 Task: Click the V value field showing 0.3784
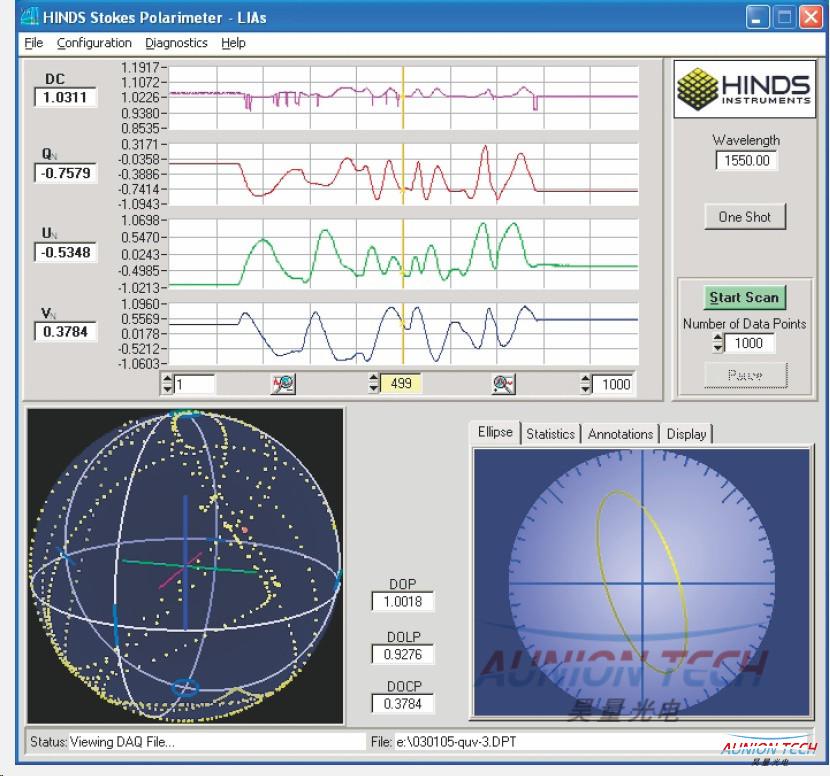click(65, 331)
